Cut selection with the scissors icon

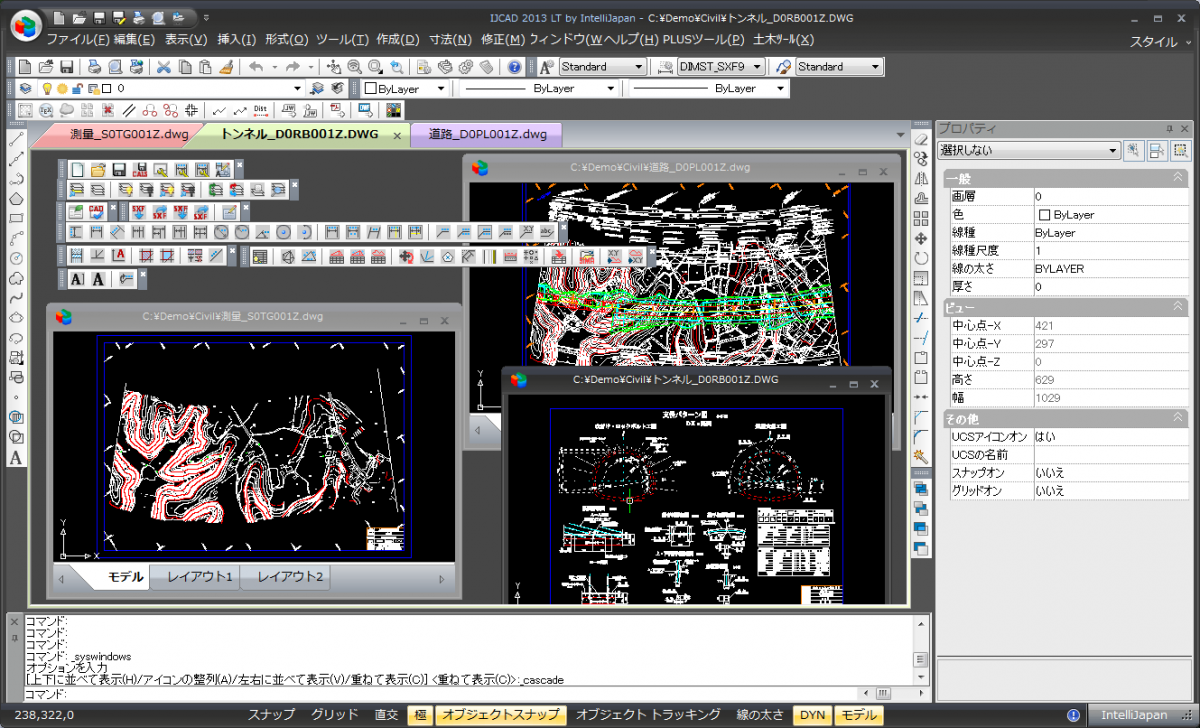point(164,67)
